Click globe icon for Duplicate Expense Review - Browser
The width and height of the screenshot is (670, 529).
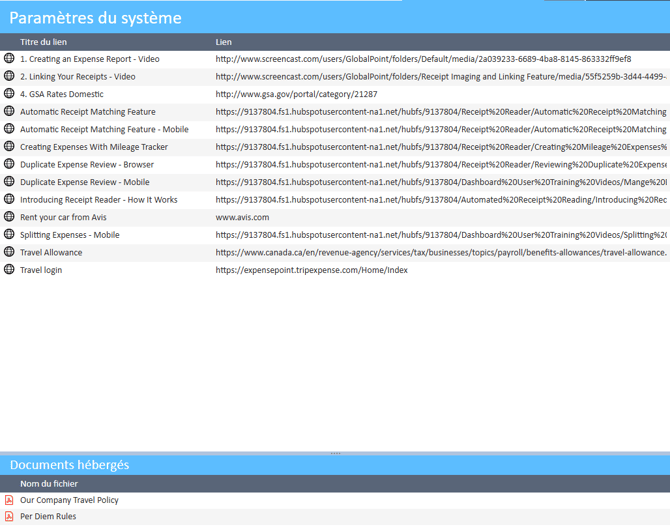click(x=9, y=164)
